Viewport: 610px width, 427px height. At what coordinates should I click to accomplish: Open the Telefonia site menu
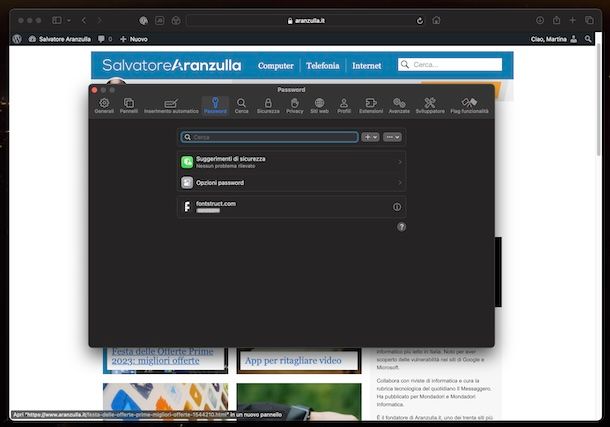(323, 66)
